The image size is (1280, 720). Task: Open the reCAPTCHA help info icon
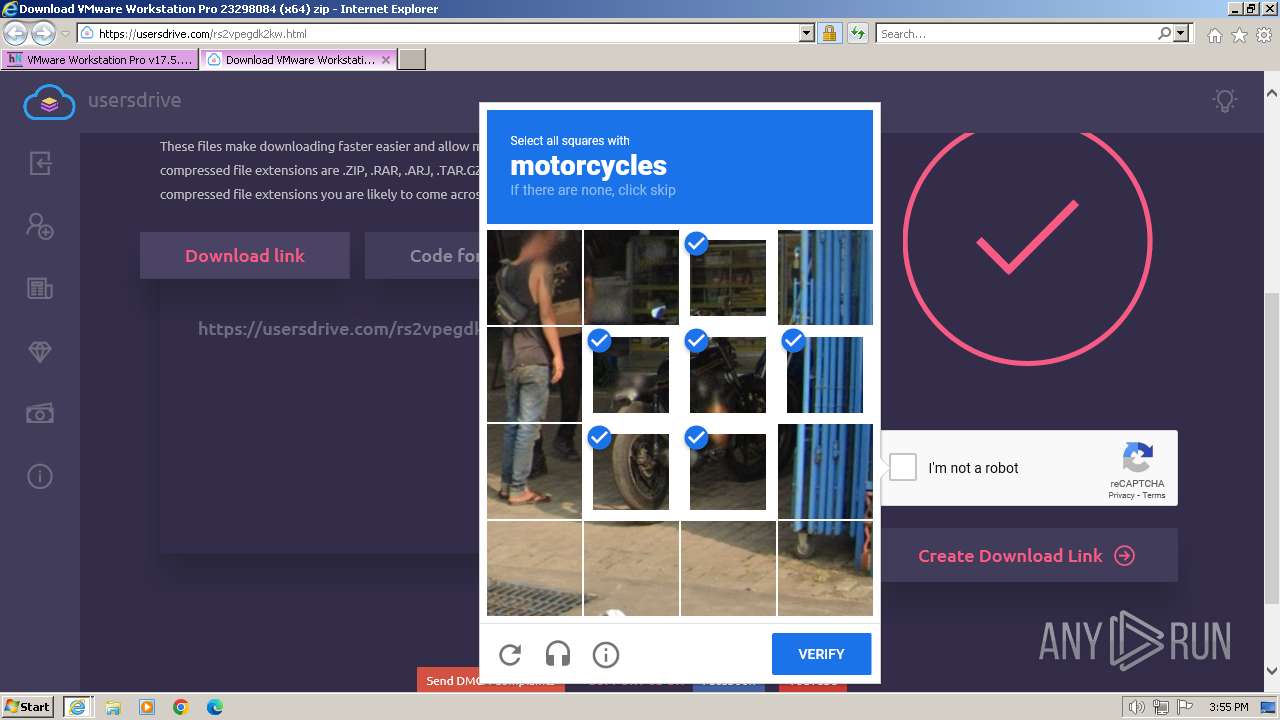pos(606,655)
